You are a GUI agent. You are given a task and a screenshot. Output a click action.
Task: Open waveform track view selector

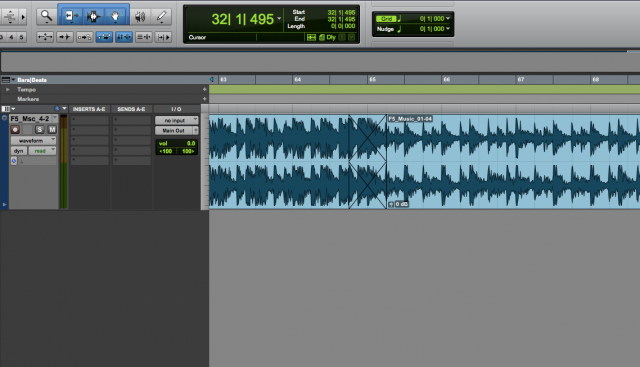[x=33, y=140]
